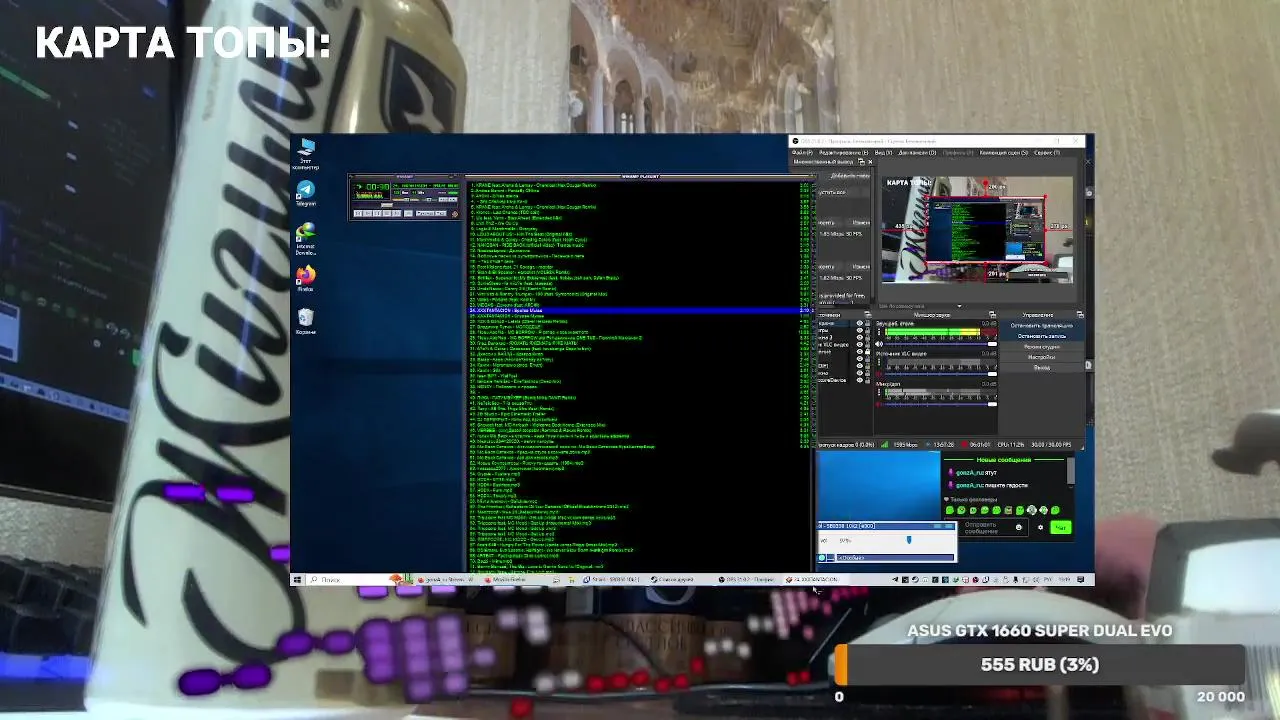This screenshot has height=720, width=1280.
Task: Click the Отправить сообщение chat input
Action: 986,527
